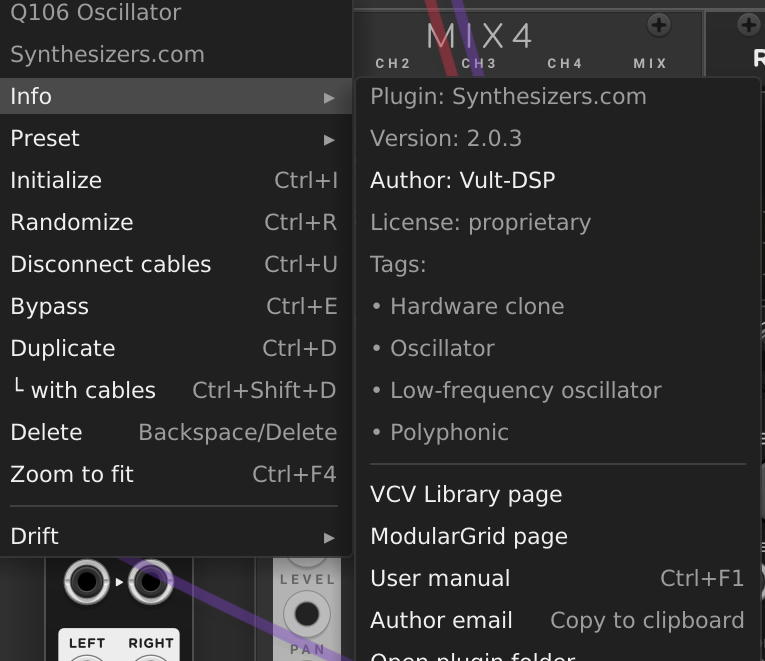Screen dimensions: 765x661
Task: Open the ModularGrid page
Action: 558,536
